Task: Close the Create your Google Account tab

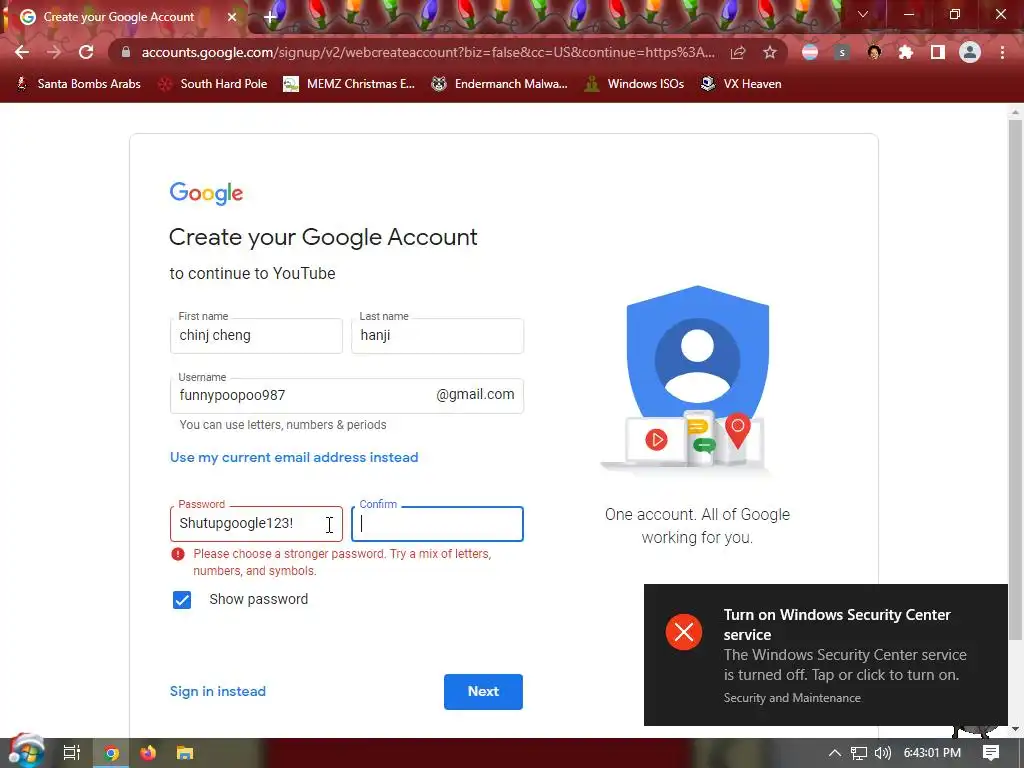Action: [232, 17]
